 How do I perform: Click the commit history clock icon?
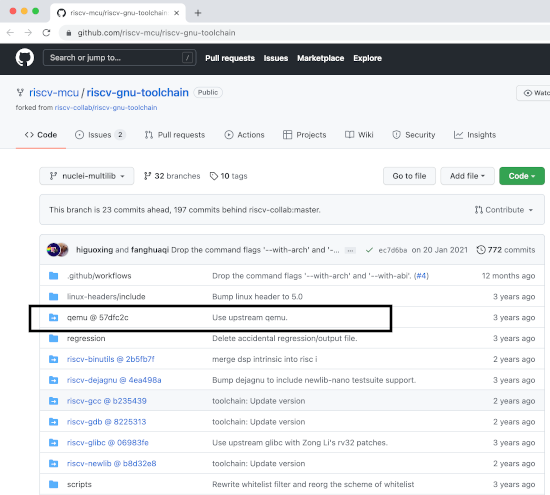[481, 250]
